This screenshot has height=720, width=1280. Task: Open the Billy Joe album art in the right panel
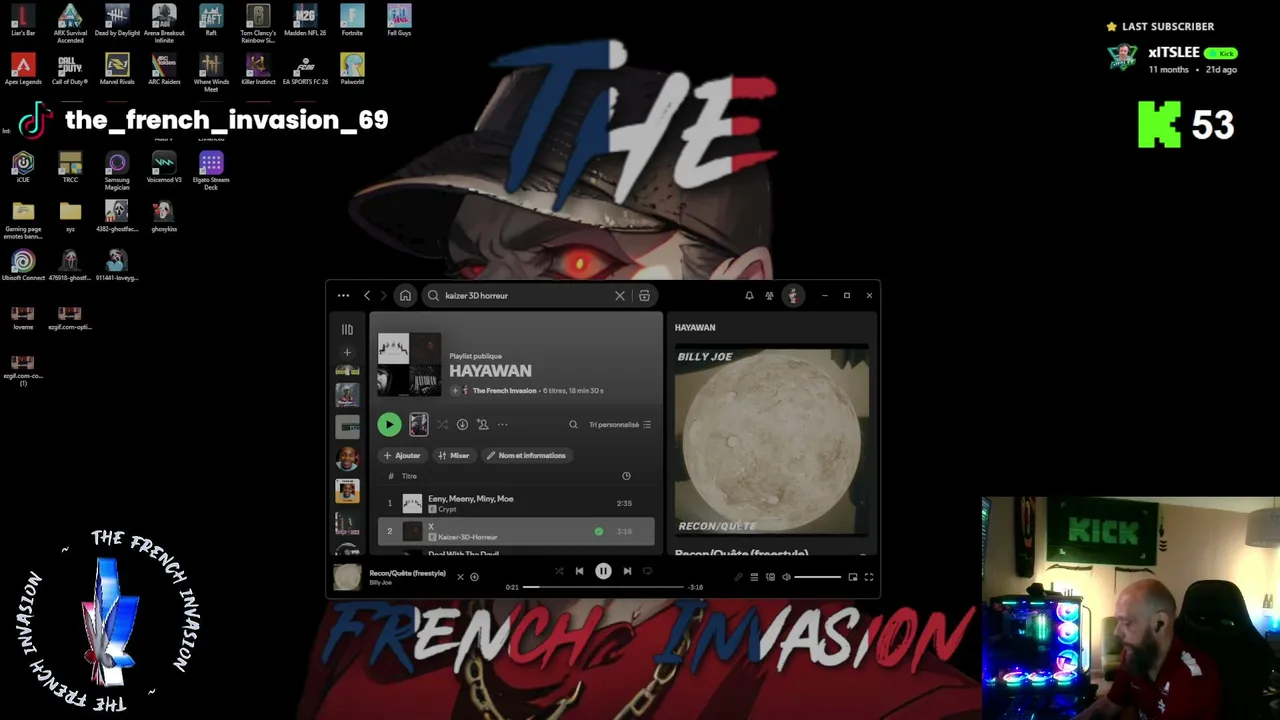[771, 441]
